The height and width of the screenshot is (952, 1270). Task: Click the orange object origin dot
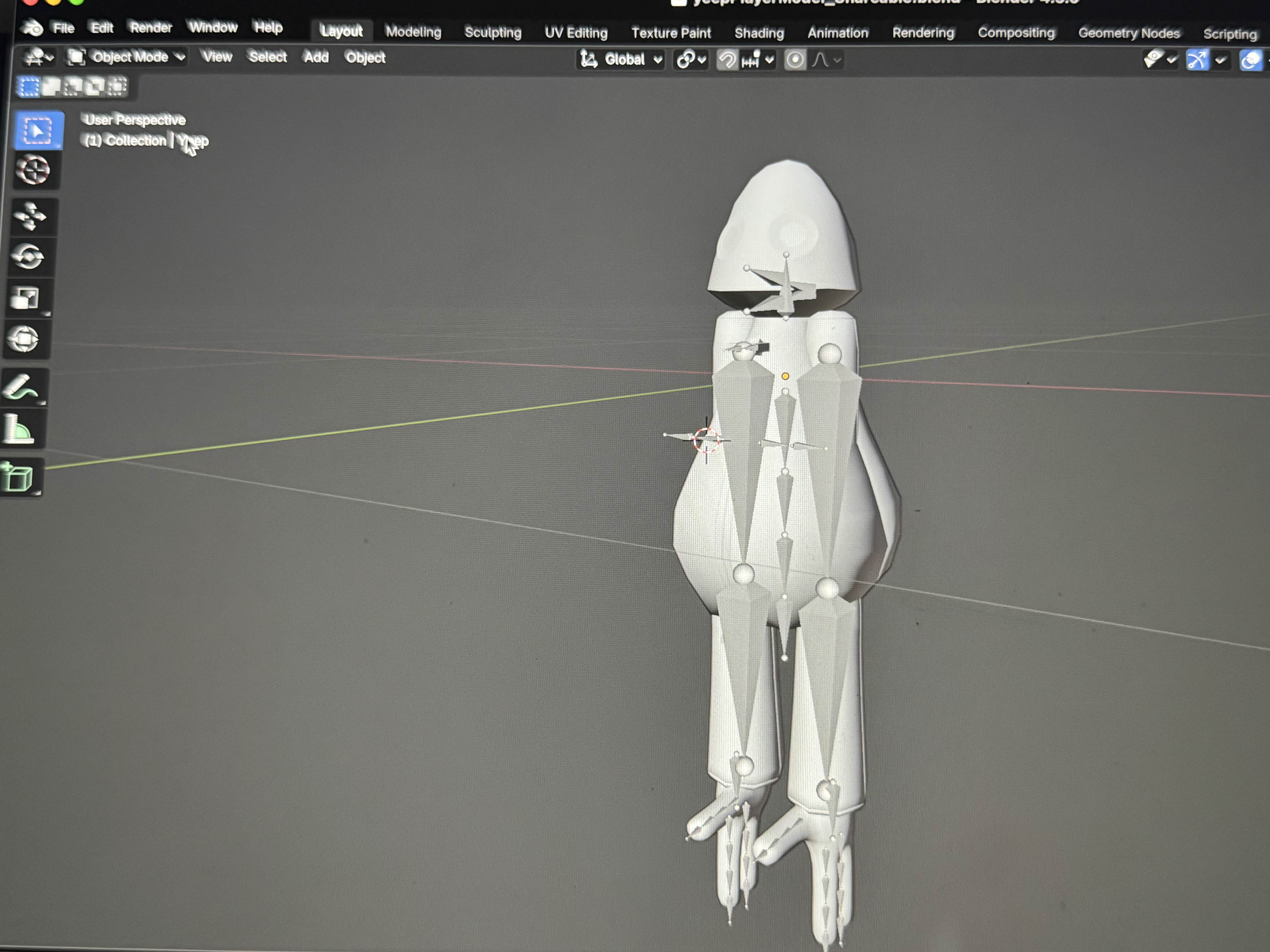coord(786,376)
